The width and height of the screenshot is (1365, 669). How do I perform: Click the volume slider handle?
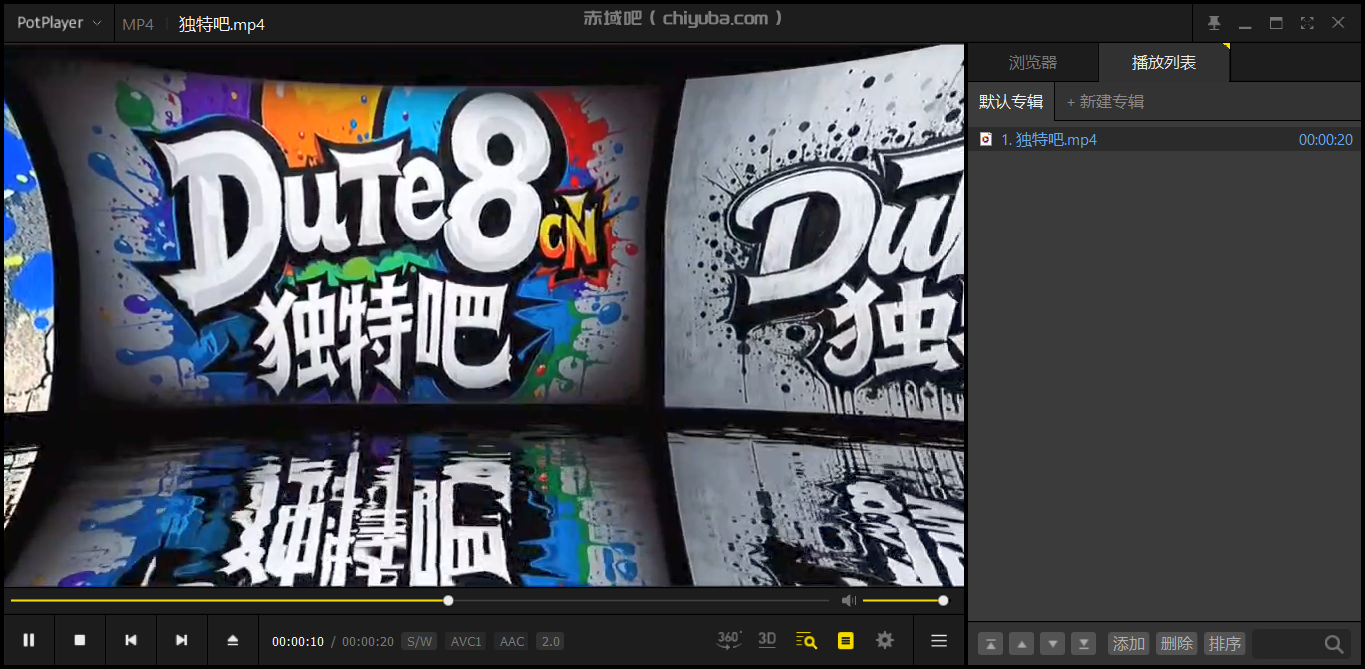pos(943,600)
